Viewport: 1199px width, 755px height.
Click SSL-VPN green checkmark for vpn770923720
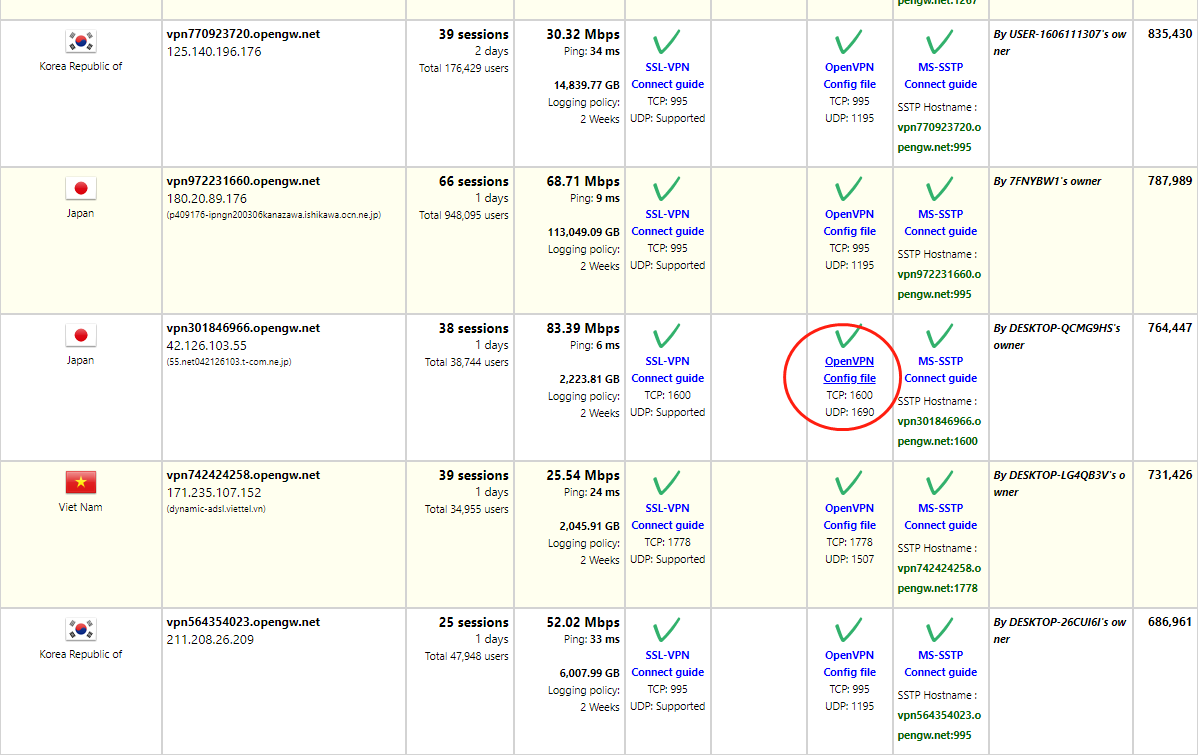coord(667,43)
